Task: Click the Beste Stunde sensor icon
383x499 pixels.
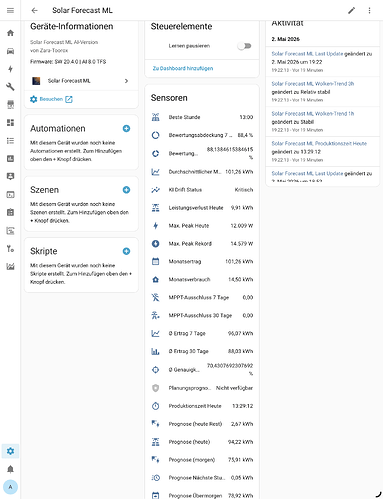Action: (156, 117)
